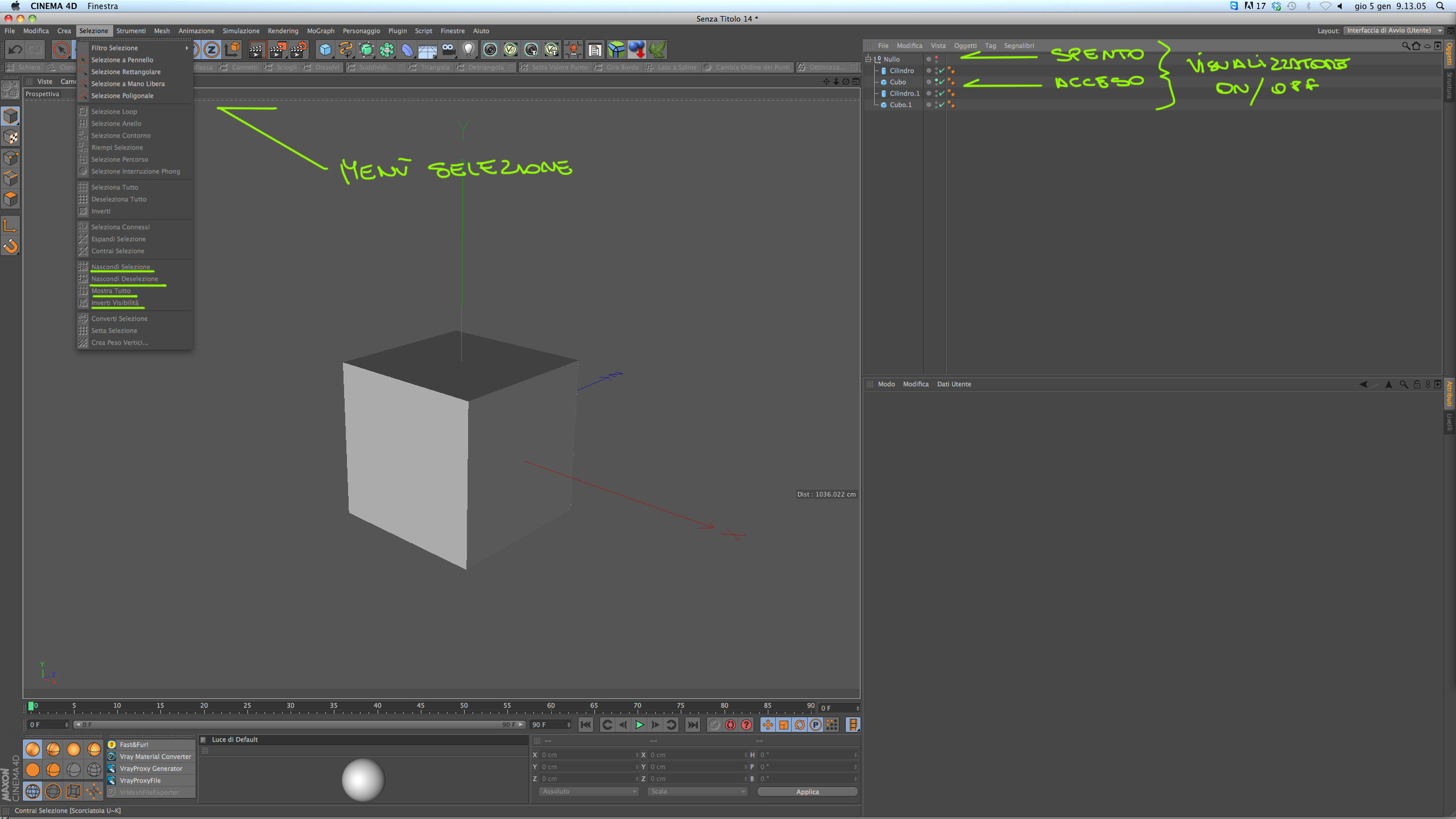Open the MoGraph menu
The width and height of the screenshot is (1456, 819).
320,31
